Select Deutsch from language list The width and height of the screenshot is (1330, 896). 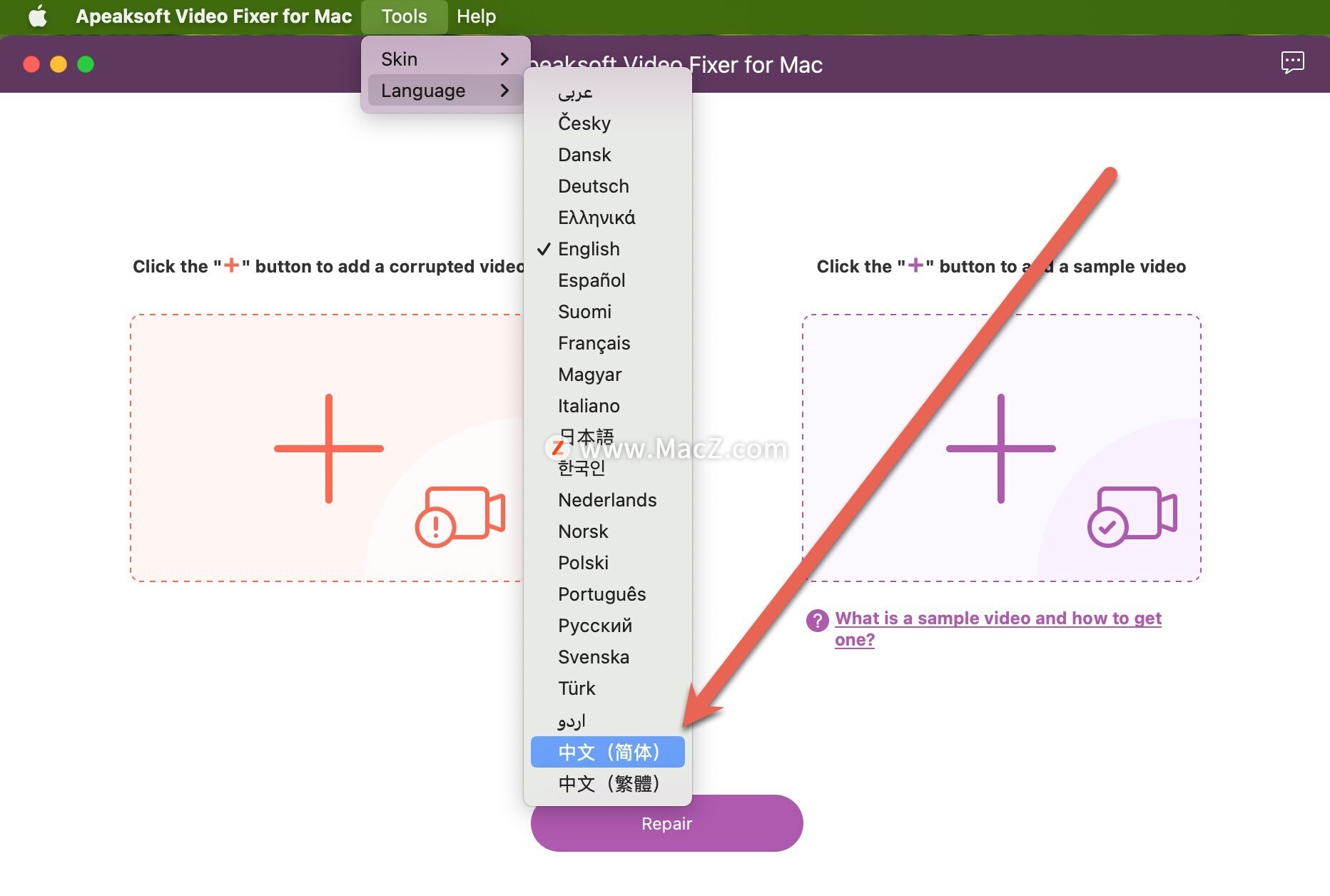[x=608, y=186]
